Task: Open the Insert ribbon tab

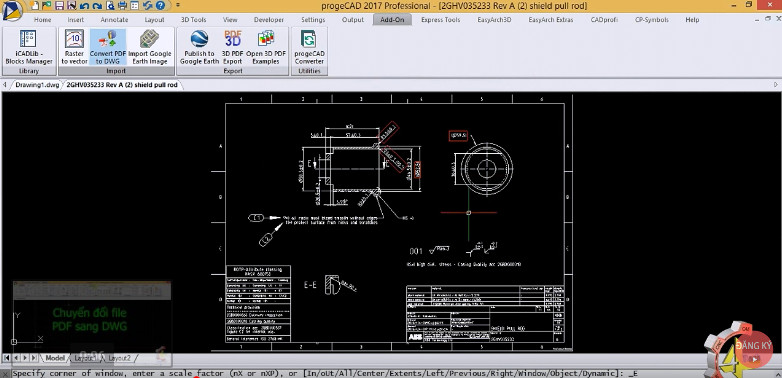Action: tap(76, 20)
